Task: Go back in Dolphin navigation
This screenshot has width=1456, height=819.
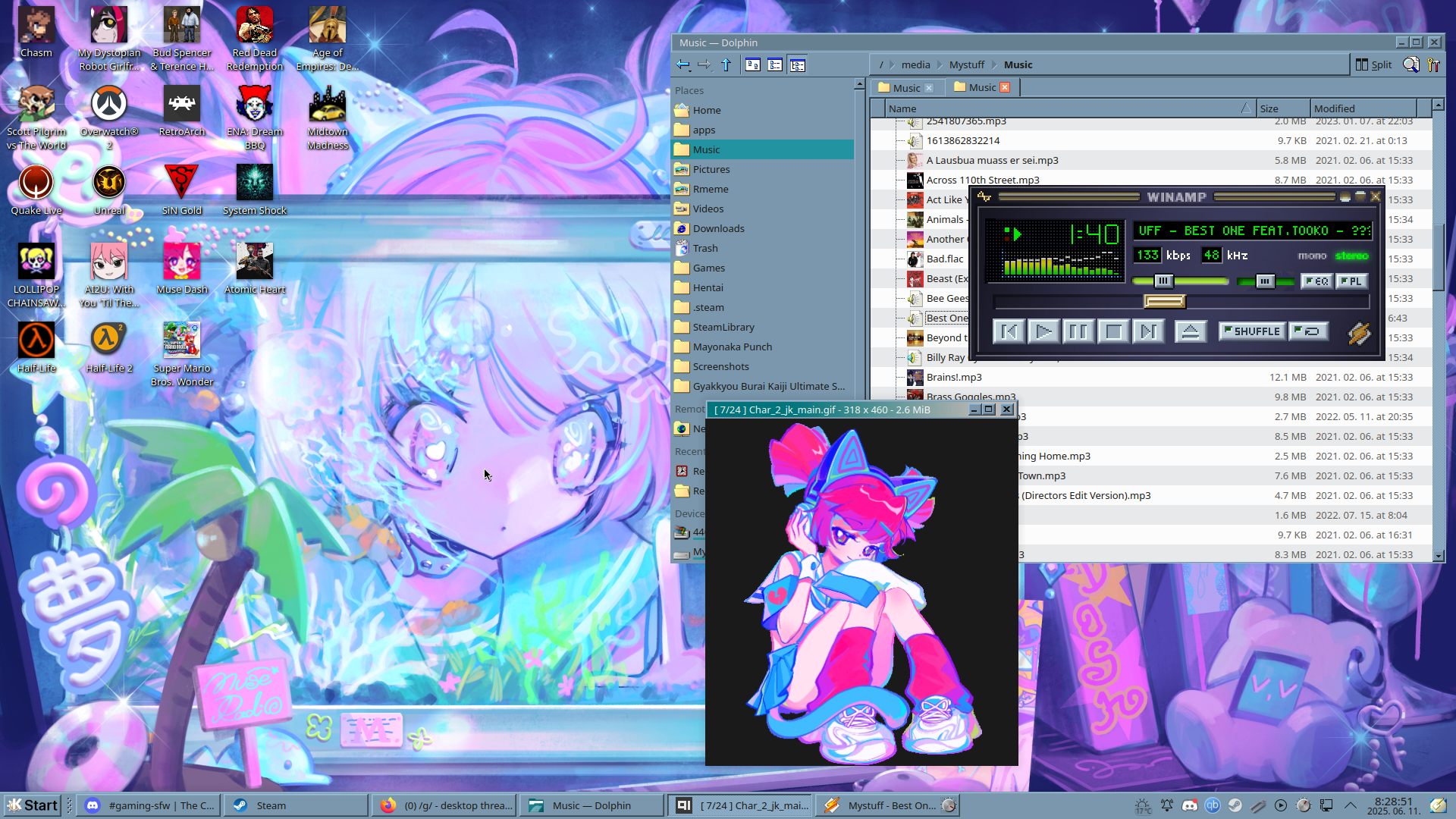Action: [683, 65]
